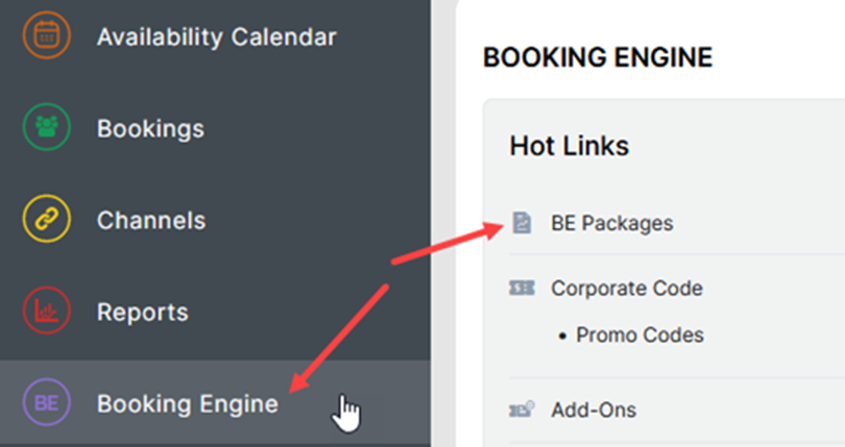Click the Add-Ons icon in Hot Links
Image resolution: width=845 pixels, height=447 pixels.
point(521,410)
